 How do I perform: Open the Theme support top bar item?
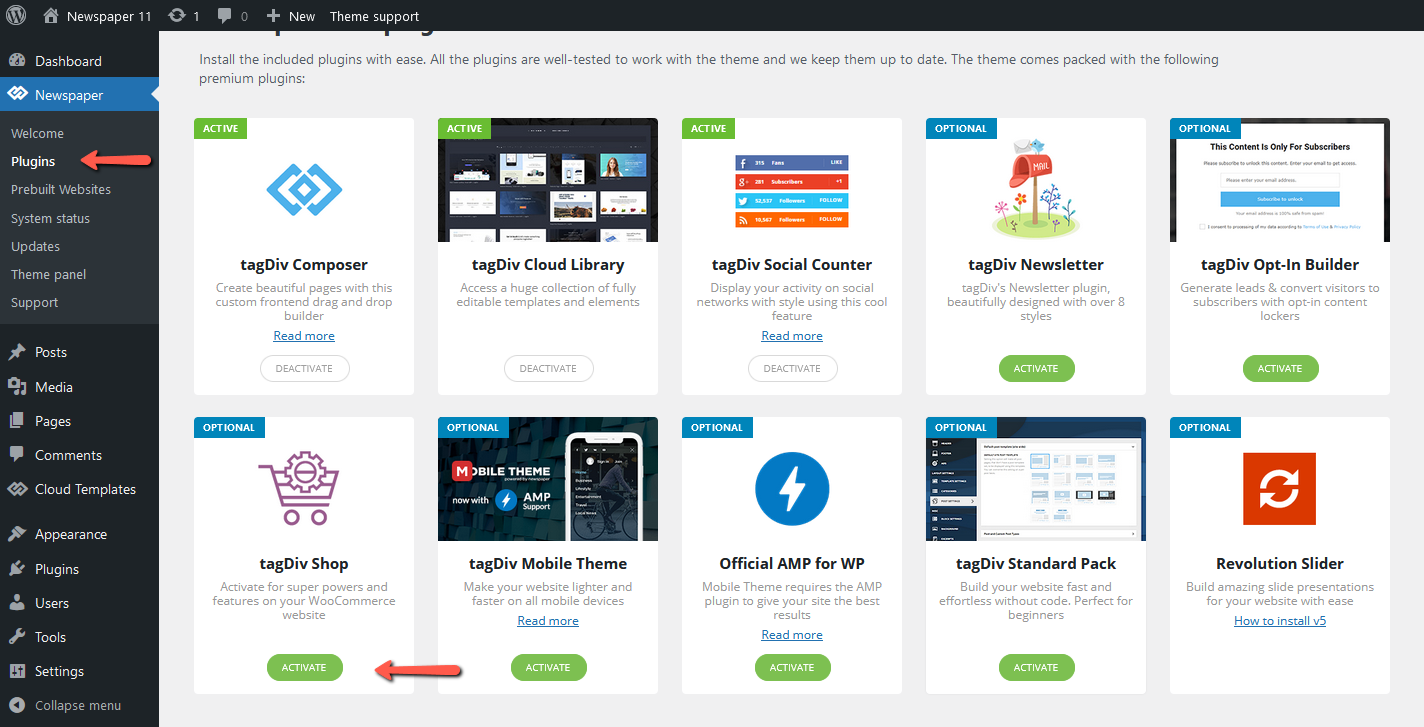(x=374, y=16)
